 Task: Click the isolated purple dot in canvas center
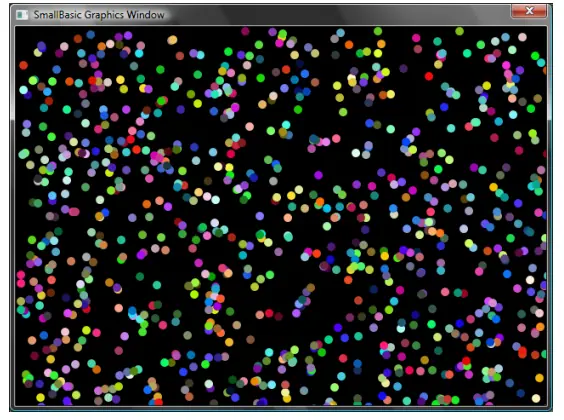[318, 175]
